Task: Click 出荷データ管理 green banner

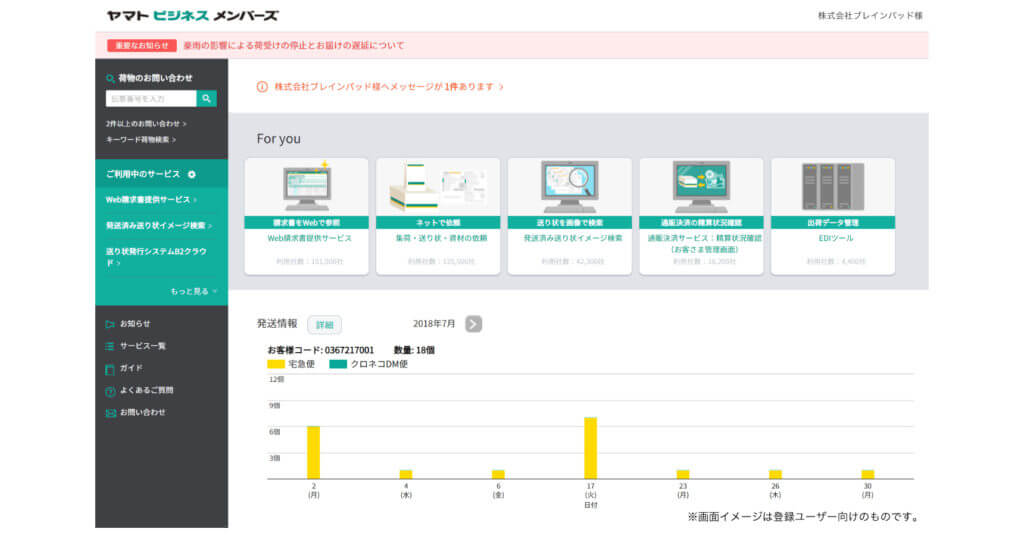Action: (x=833, y=223)
